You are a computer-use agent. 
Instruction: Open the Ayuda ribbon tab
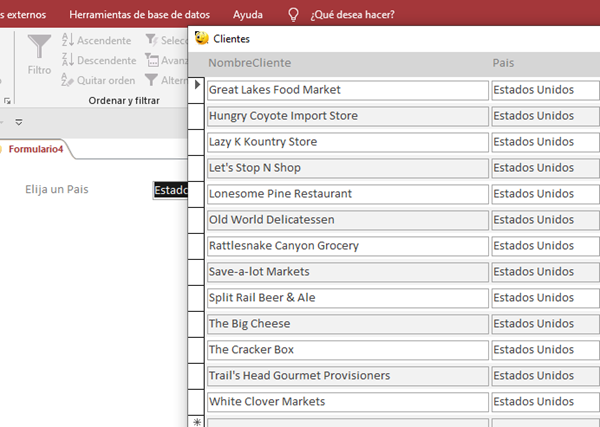[x=248, y=15]
